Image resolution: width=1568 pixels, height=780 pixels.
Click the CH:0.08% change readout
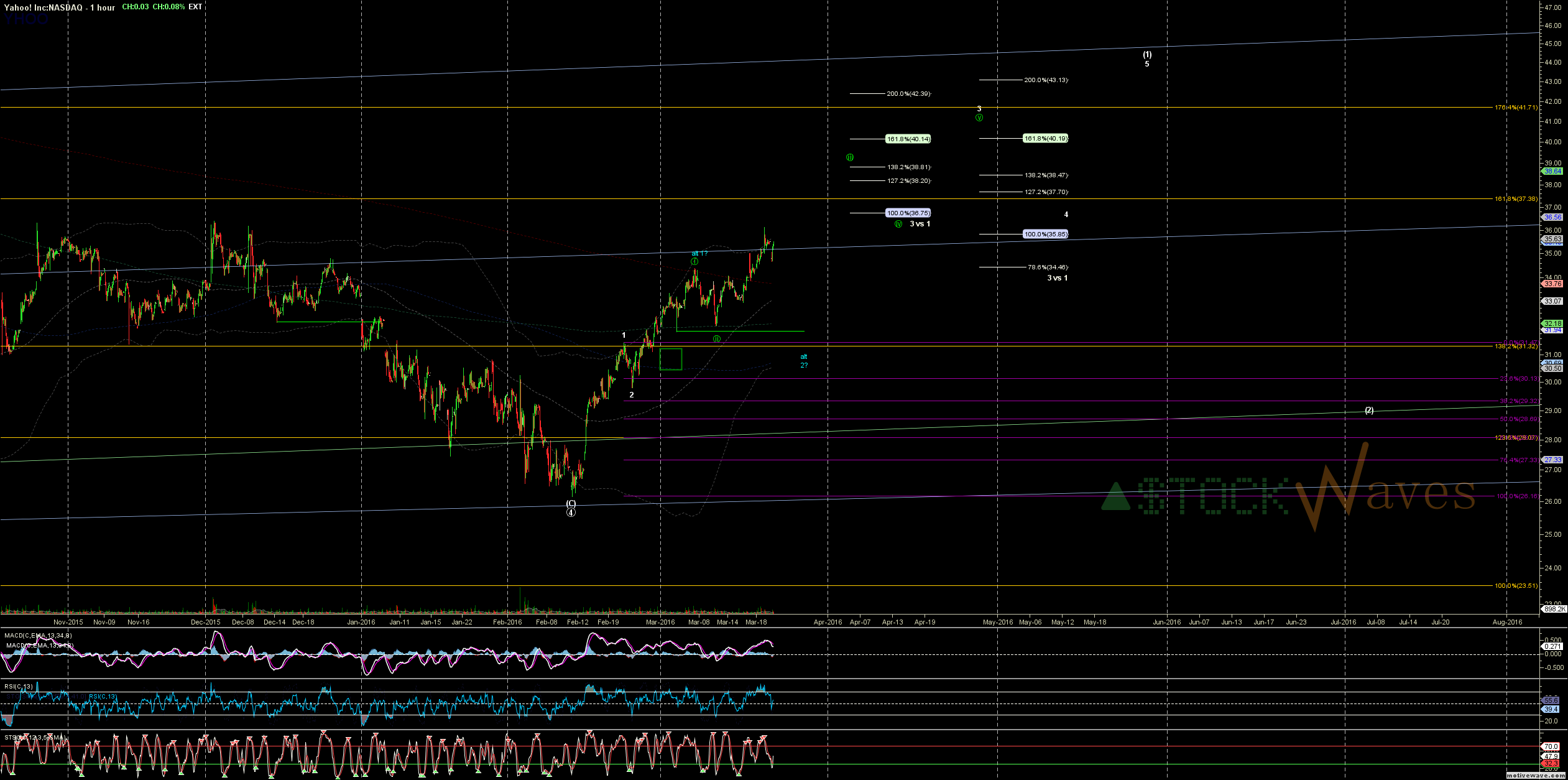(x=168, y=7)
